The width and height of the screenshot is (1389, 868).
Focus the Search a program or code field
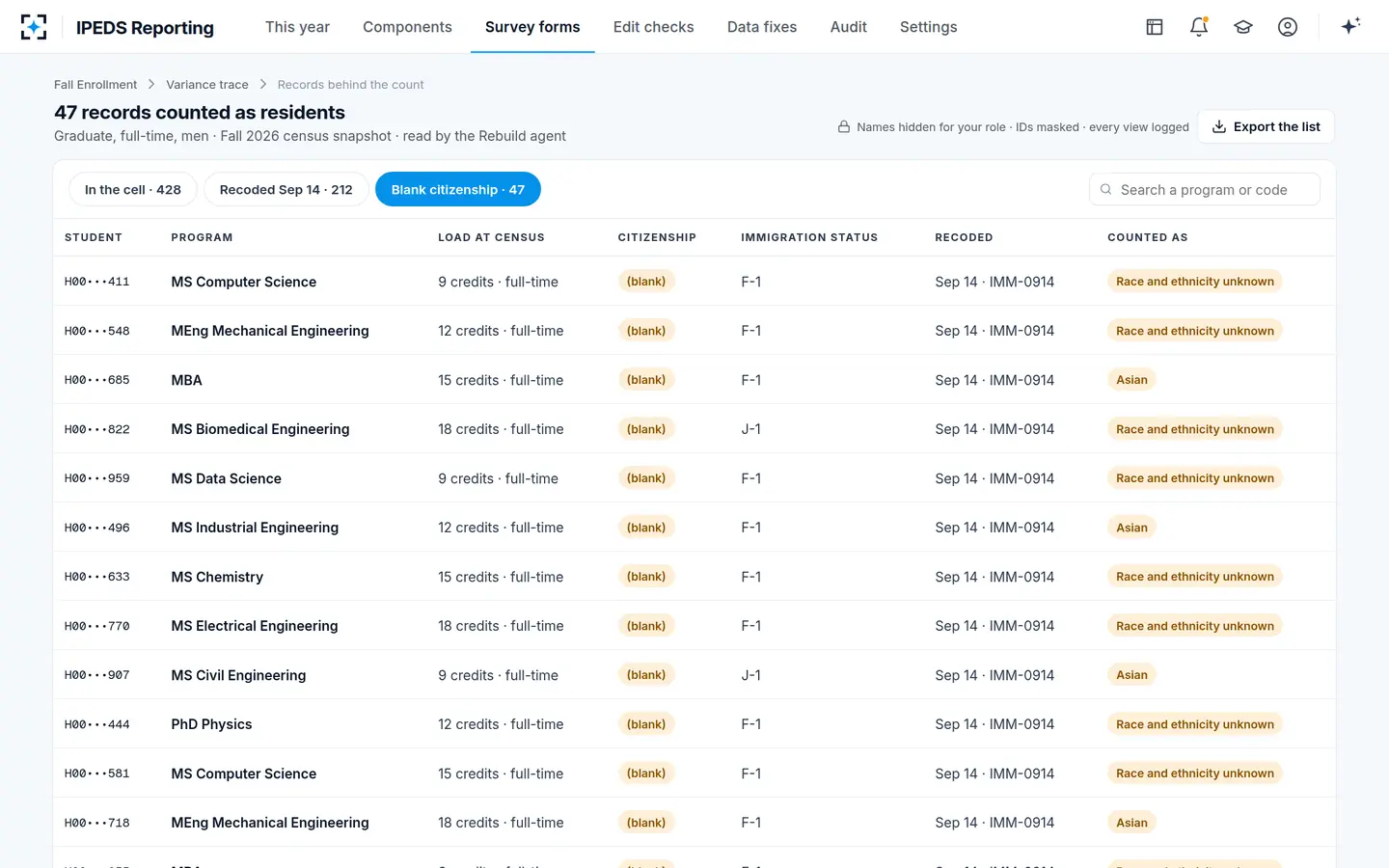tap(1205, 190)
